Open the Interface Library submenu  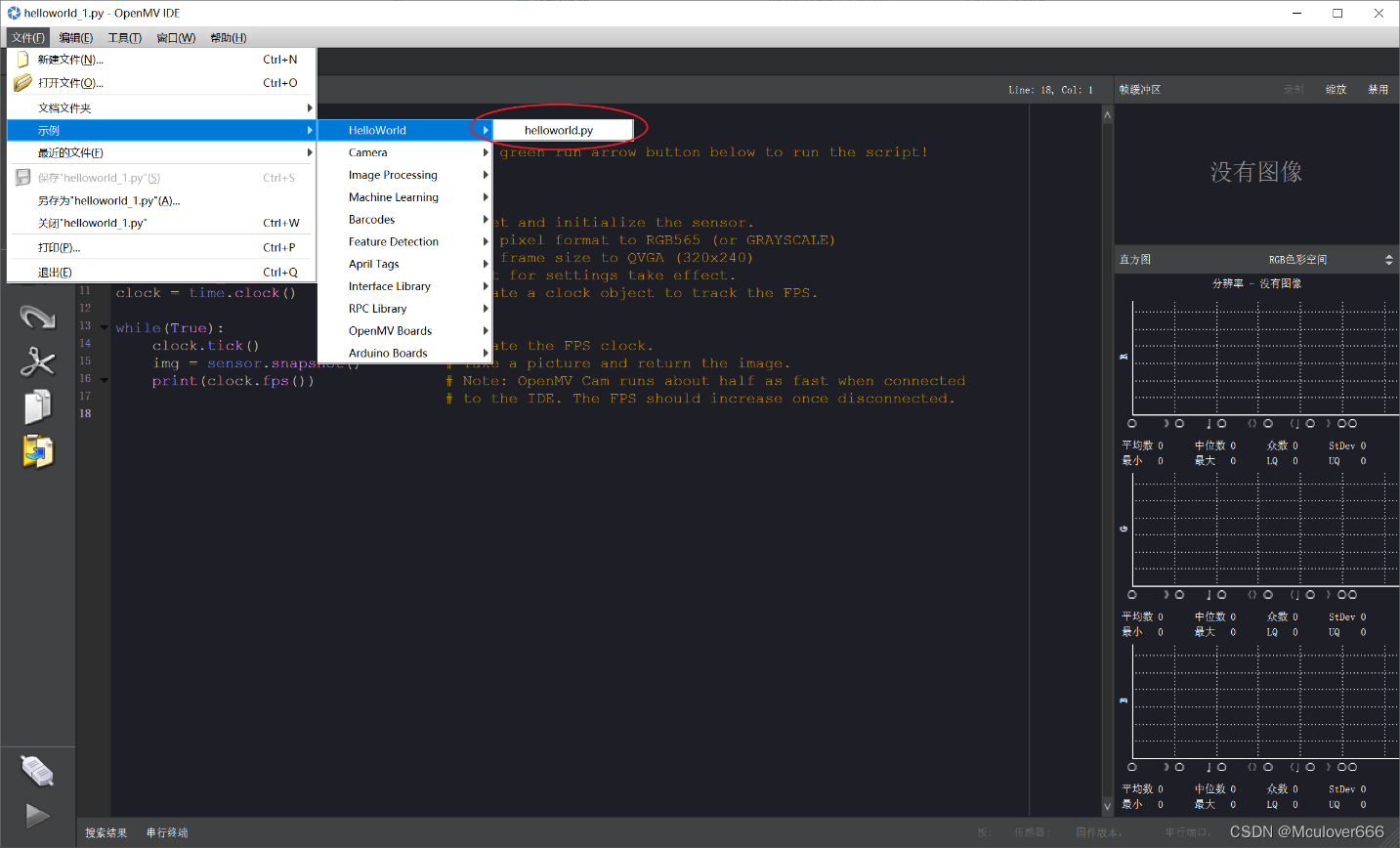coord(404,286)
